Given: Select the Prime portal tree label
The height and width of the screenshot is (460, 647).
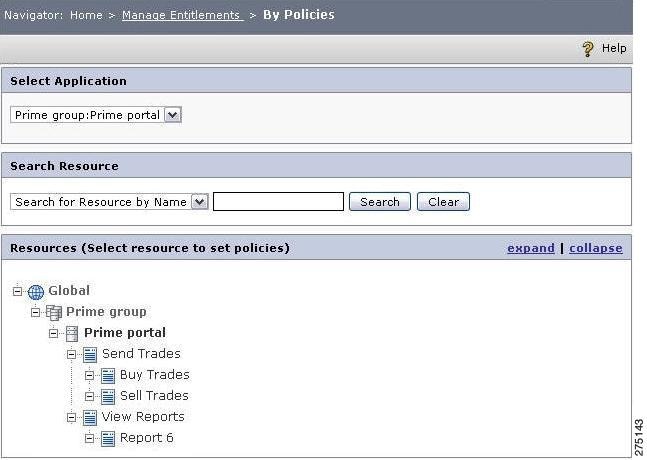Looking at the screenshot, I should coord(125,333).
